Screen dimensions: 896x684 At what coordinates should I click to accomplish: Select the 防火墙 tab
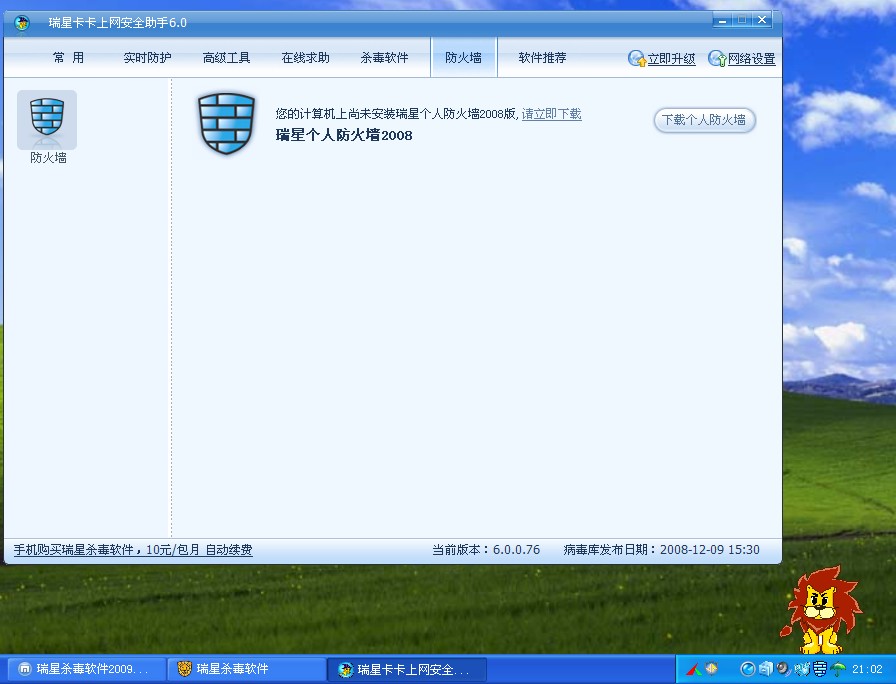463,57
